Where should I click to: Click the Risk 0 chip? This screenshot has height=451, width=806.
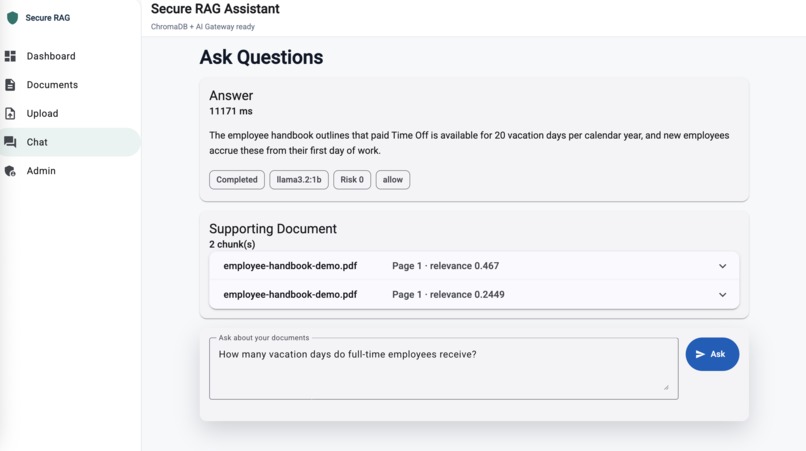(x=352, y=179)
